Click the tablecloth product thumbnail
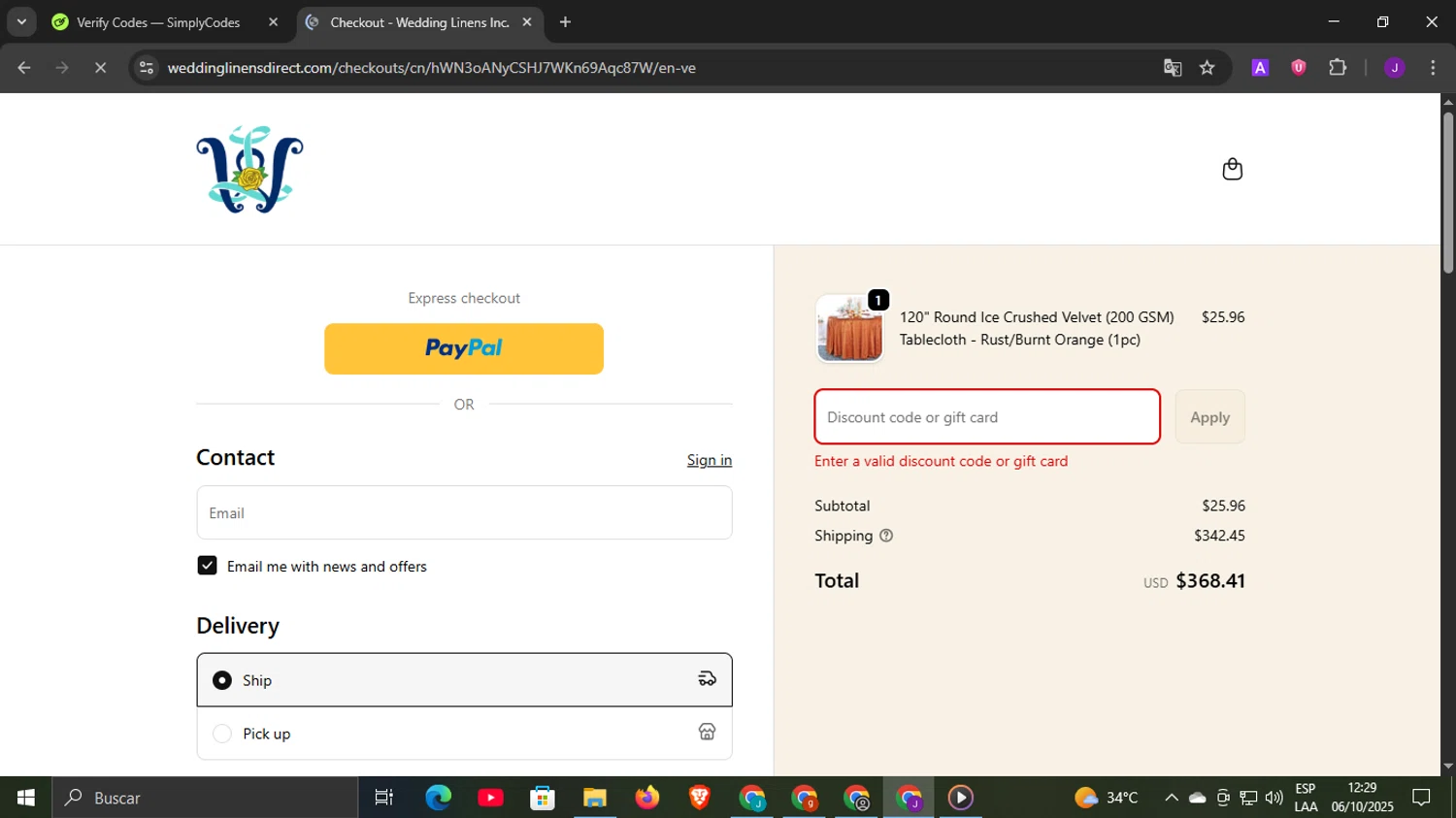 pos(849,329)
